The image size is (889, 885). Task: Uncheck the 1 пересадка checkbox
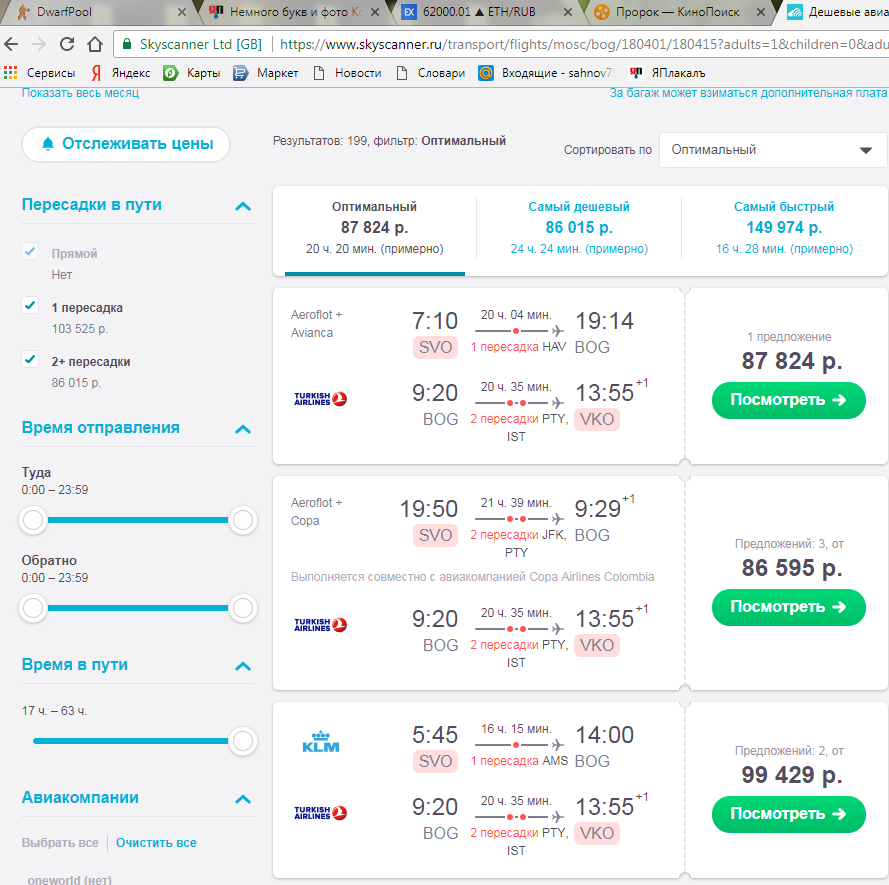30,306
